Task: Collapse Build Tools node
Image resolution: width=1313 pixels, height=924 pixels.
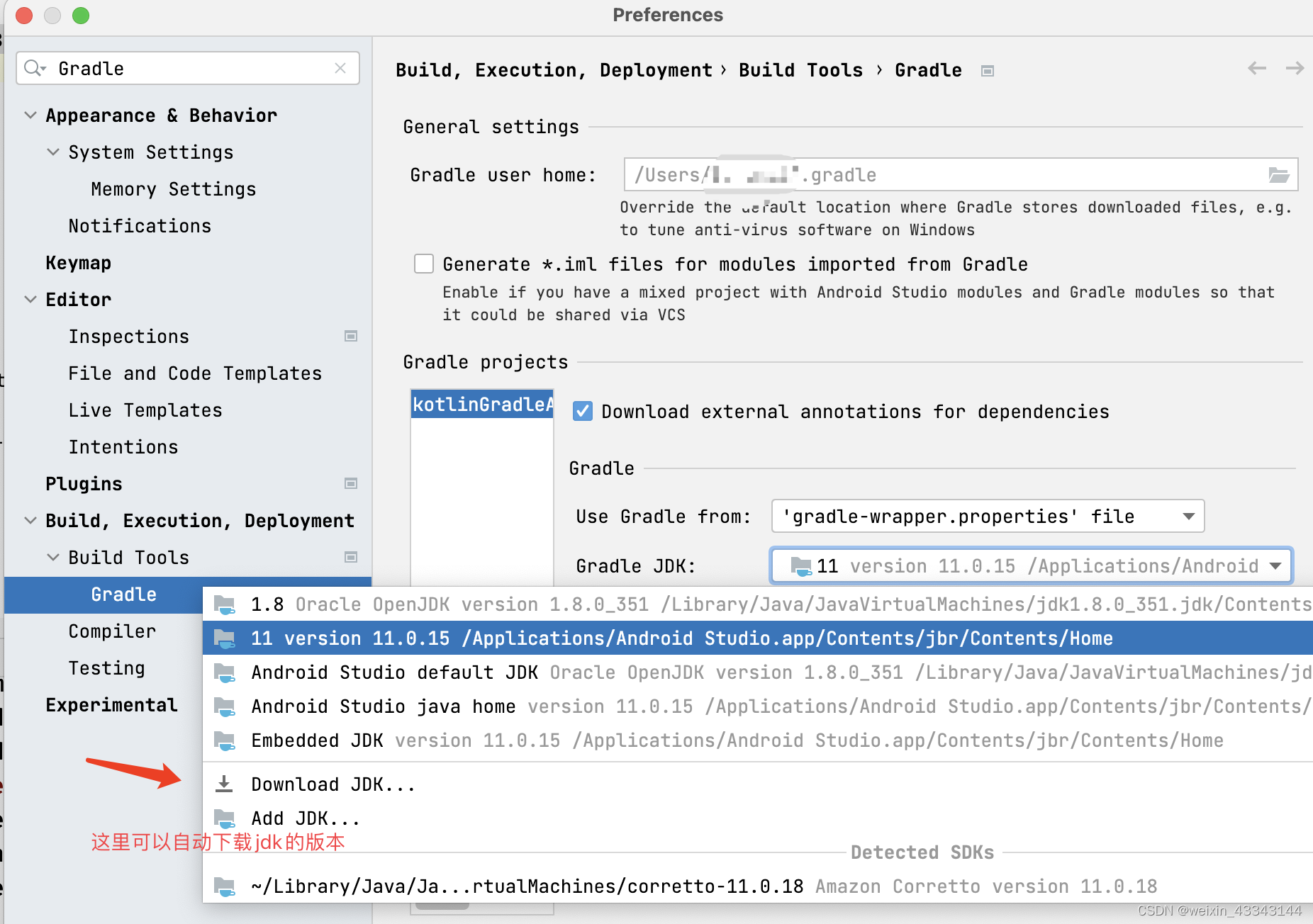Action: 53,557
